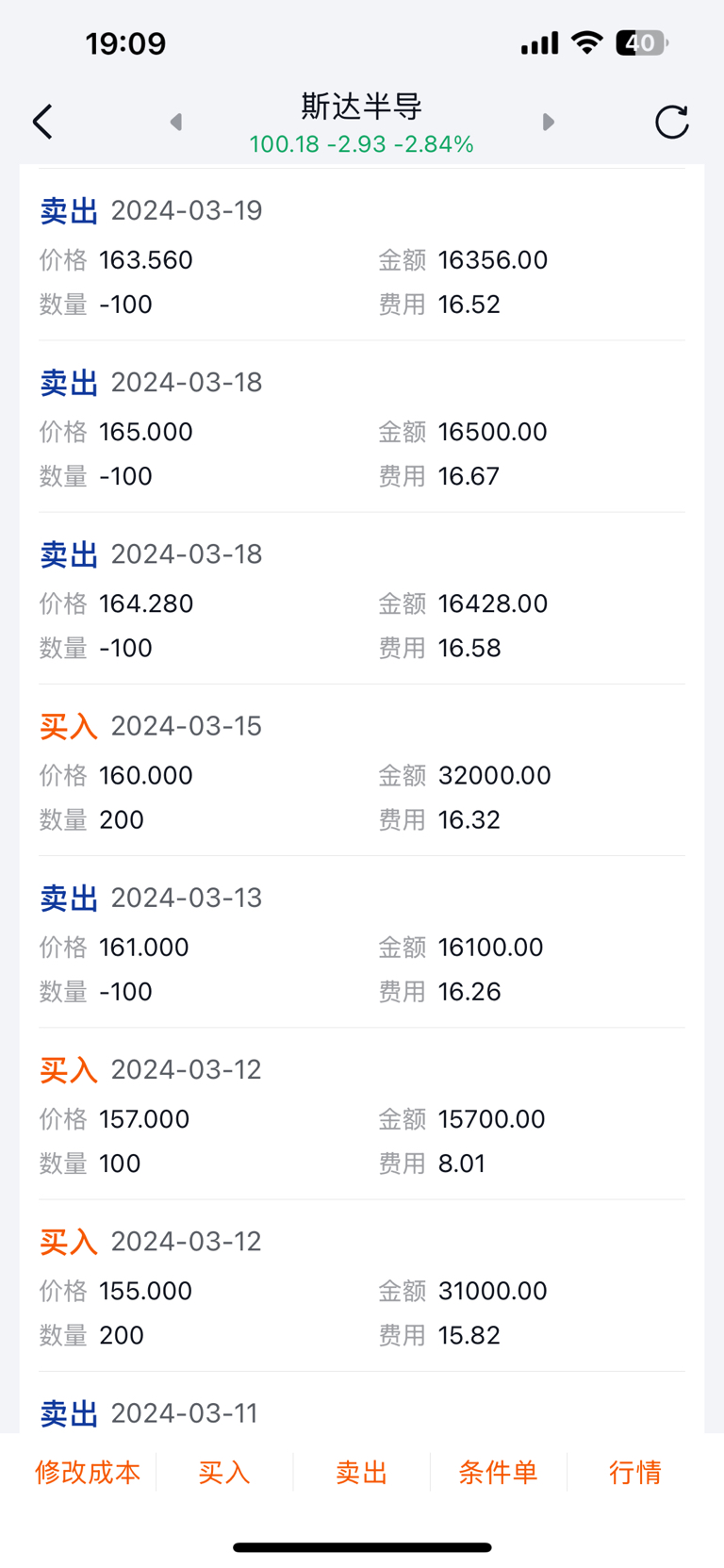The image size is (724, 1568).
Task: Open the 卖出 2024-03-19 trade record
Action: (362, 256)
